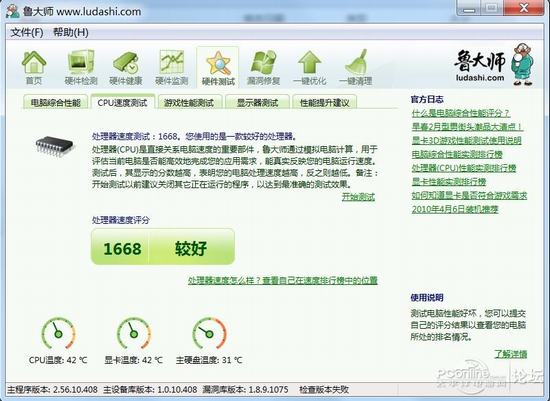The width and height of the screenshot is (550, 401).
Task: Open the 一键优化 green arrow icon
Action: click(310, 68)
